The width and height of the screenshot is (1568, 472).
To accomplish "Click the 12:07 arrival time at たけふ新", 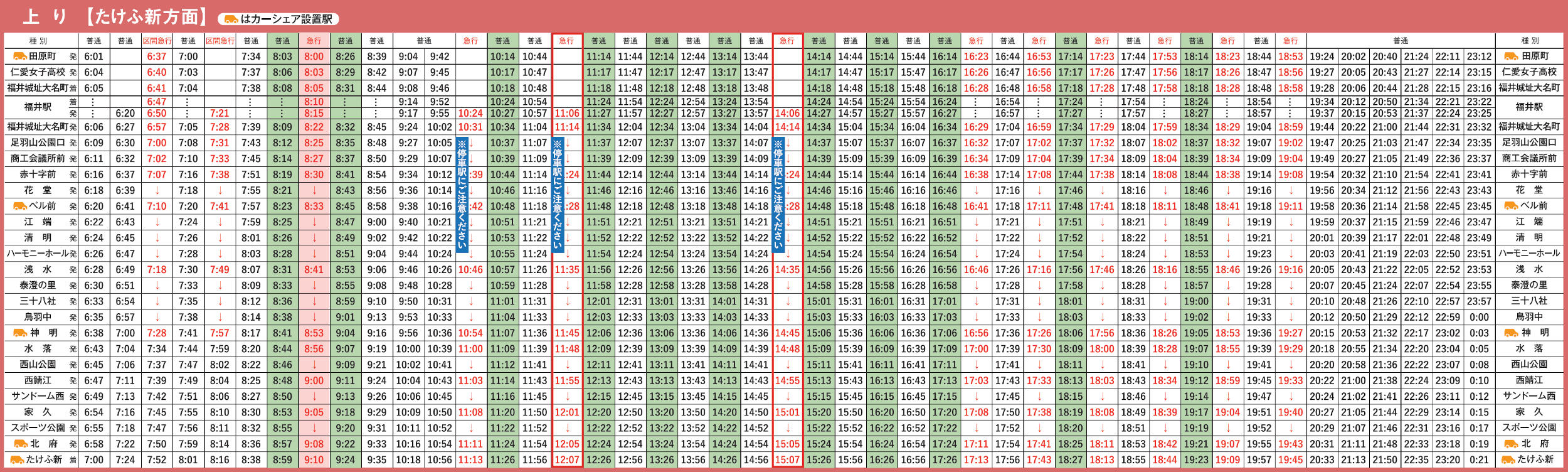I will (567, 459).
